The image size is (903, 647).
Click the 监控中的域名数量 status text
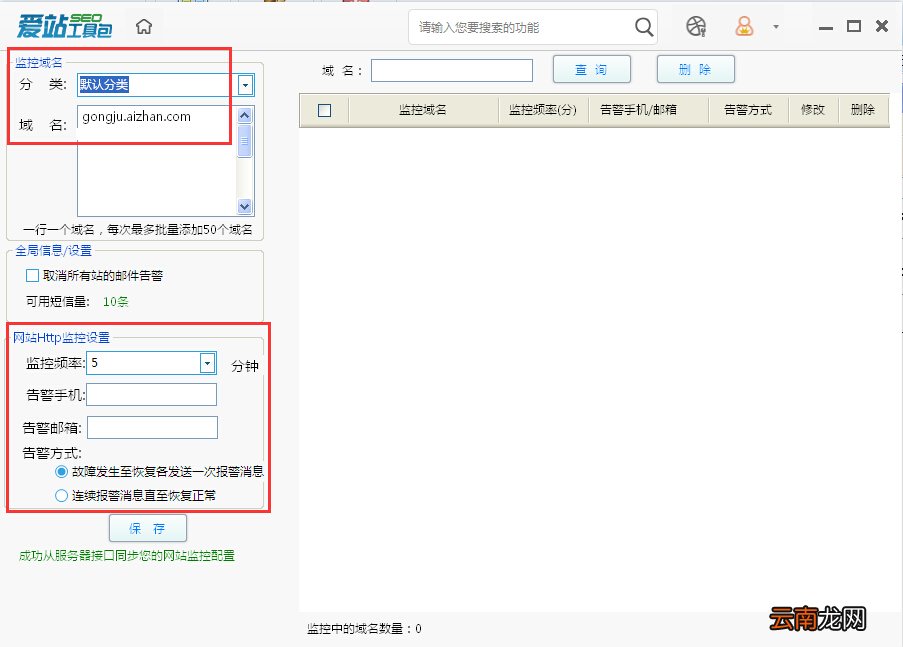coord(364,629)
